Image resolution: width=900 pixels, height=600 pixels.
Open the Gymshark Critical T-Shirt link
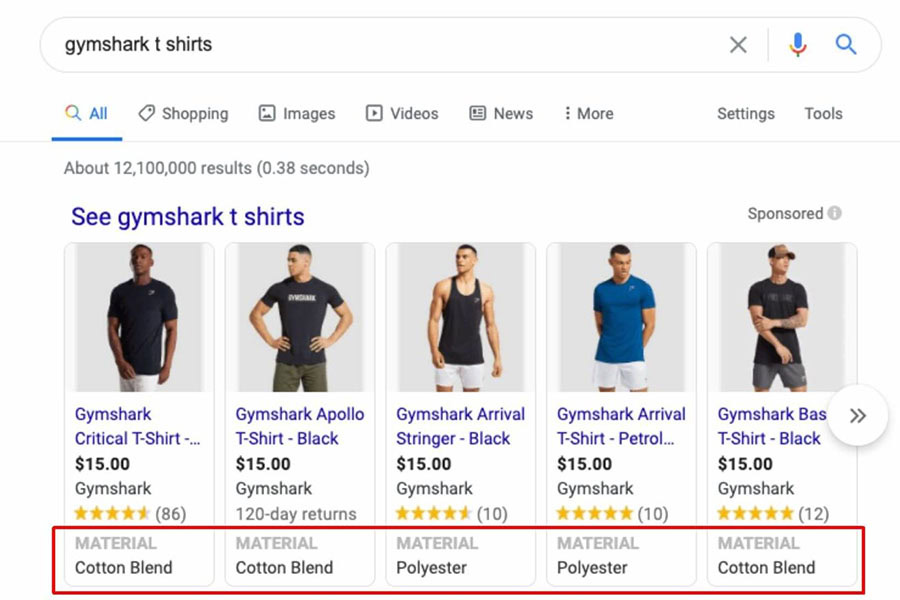tap(137, 426)
